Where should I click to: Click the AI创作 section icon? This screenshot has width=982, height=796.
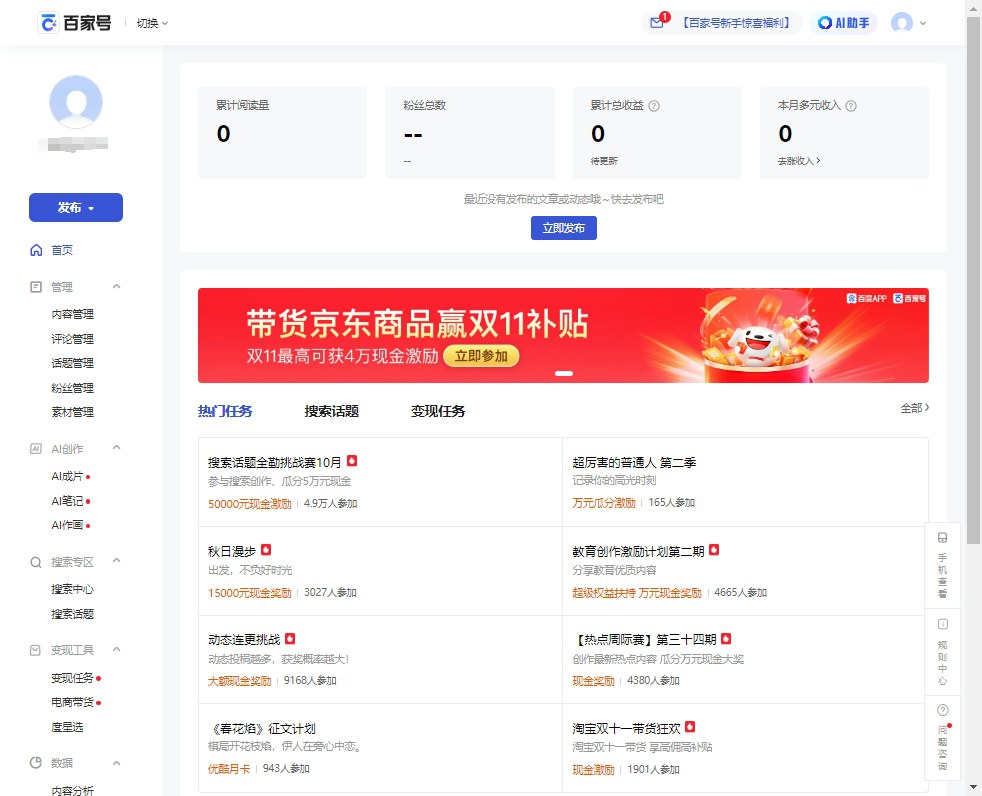pos(36,448)
